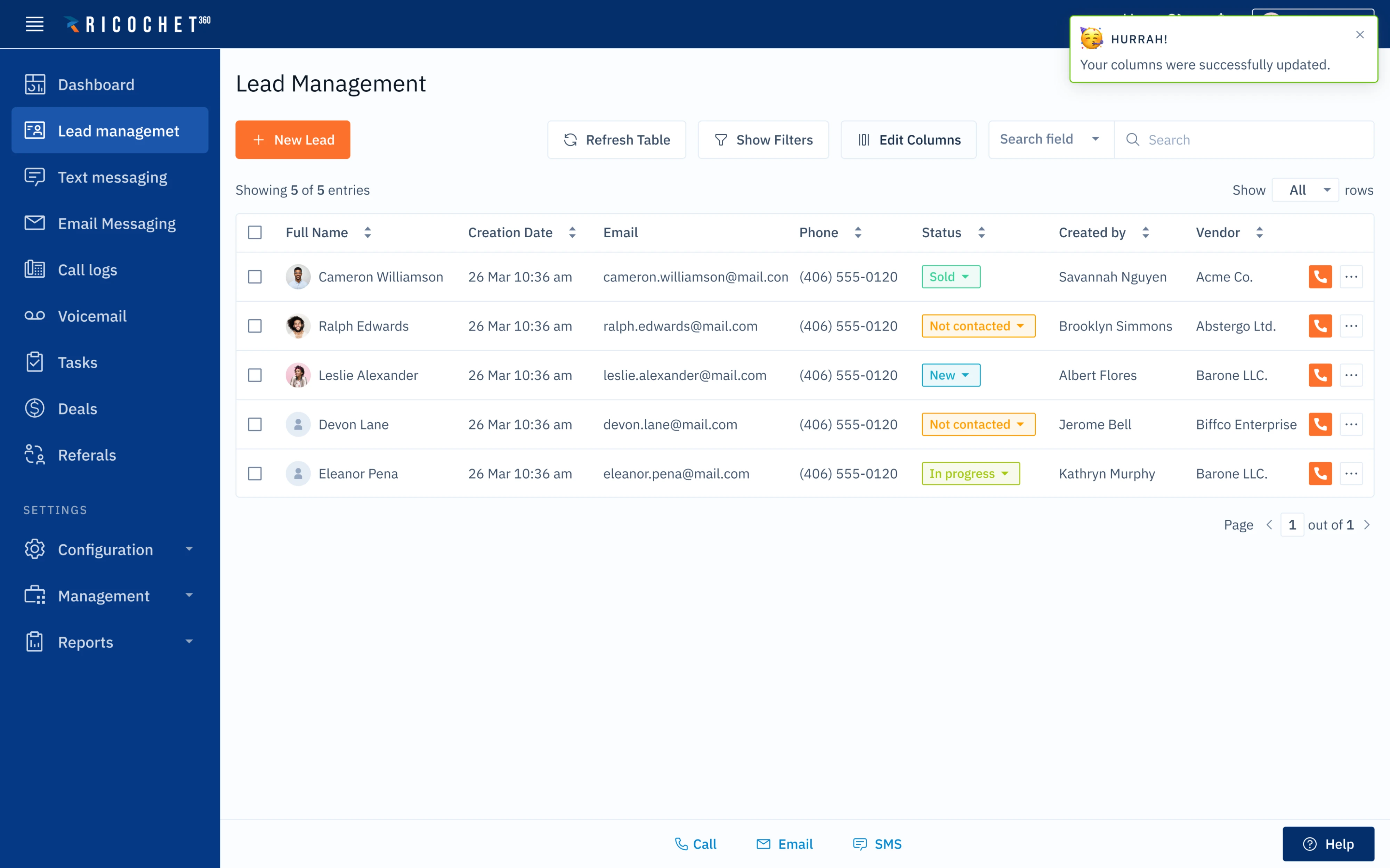
Task: Click Ralph Edwards's avatar
Action: 298,326
